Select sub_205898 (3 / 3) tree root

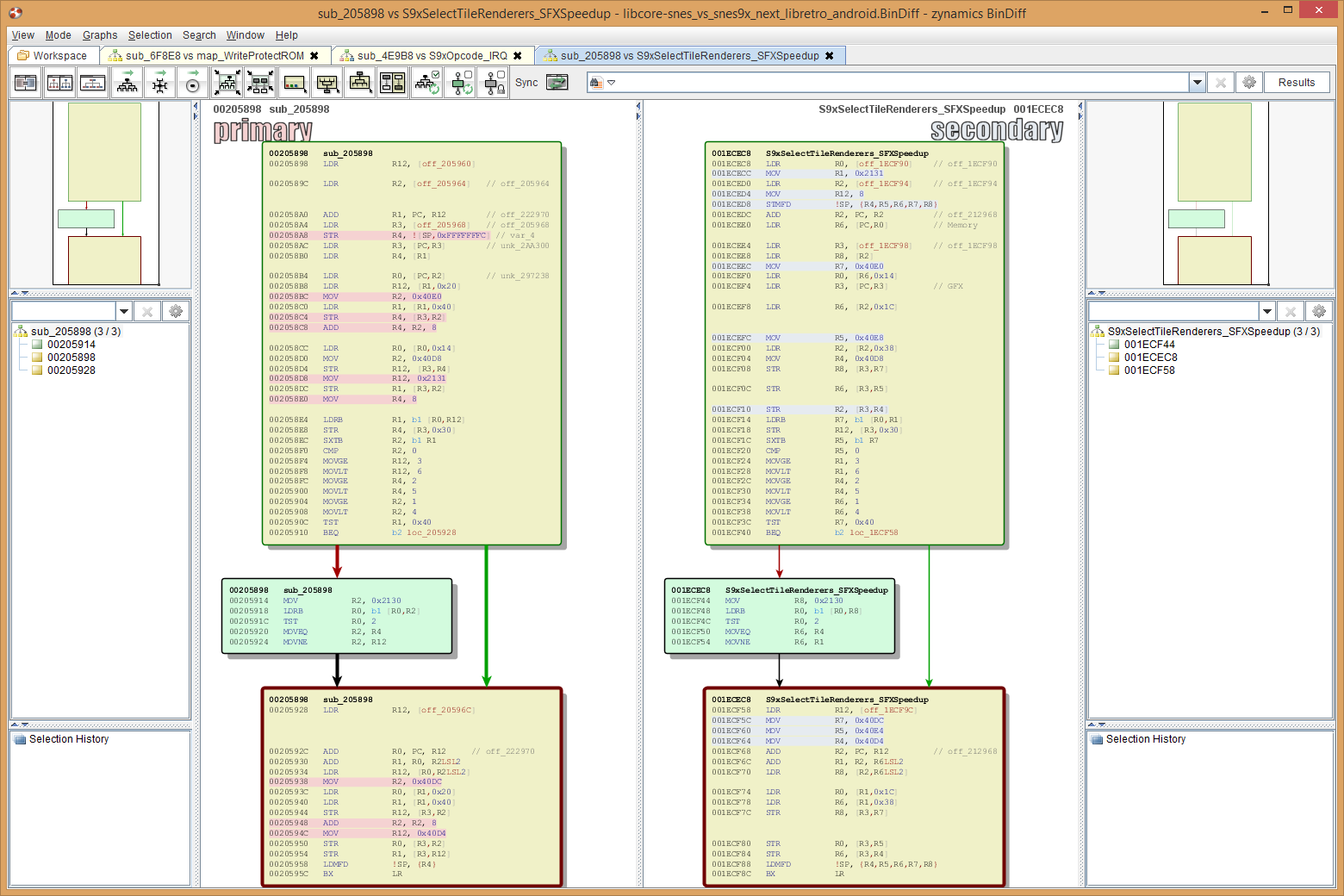[x=76, y=332]
